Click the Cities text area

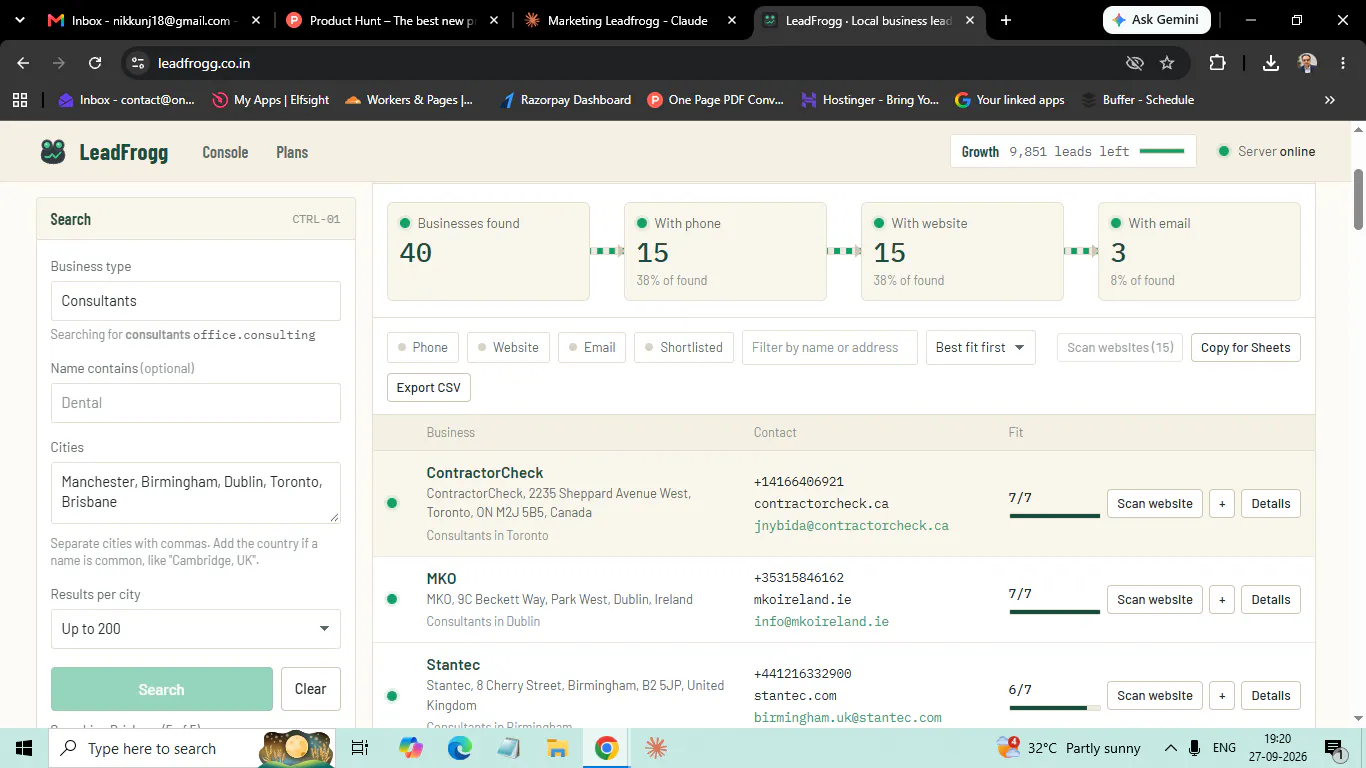(x=196, y=493)
